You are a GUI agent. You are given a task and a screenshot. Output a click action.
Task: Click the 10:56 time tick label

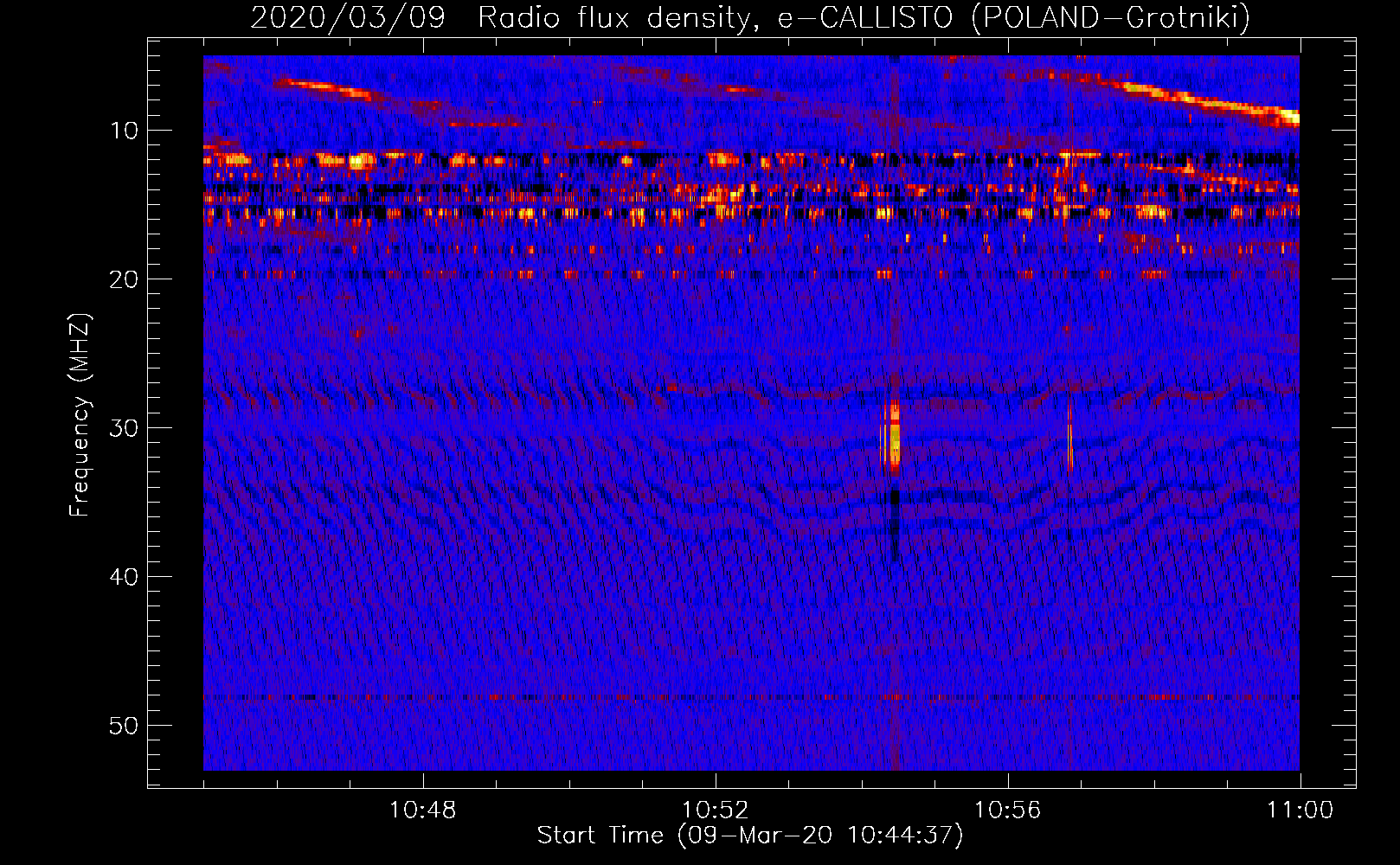click(1007, 811)
